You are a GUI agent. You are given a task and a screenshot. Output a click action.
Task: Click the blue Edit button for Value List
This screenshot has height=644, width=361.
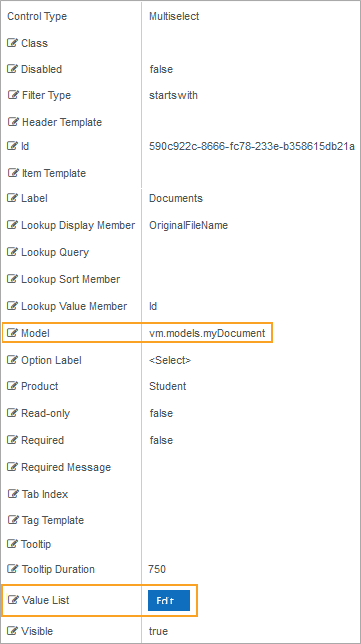coord(169,600)
